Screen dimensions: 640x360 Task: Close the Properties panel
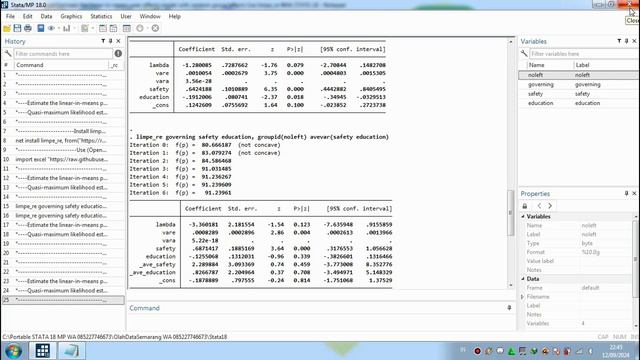pos(634,193)
